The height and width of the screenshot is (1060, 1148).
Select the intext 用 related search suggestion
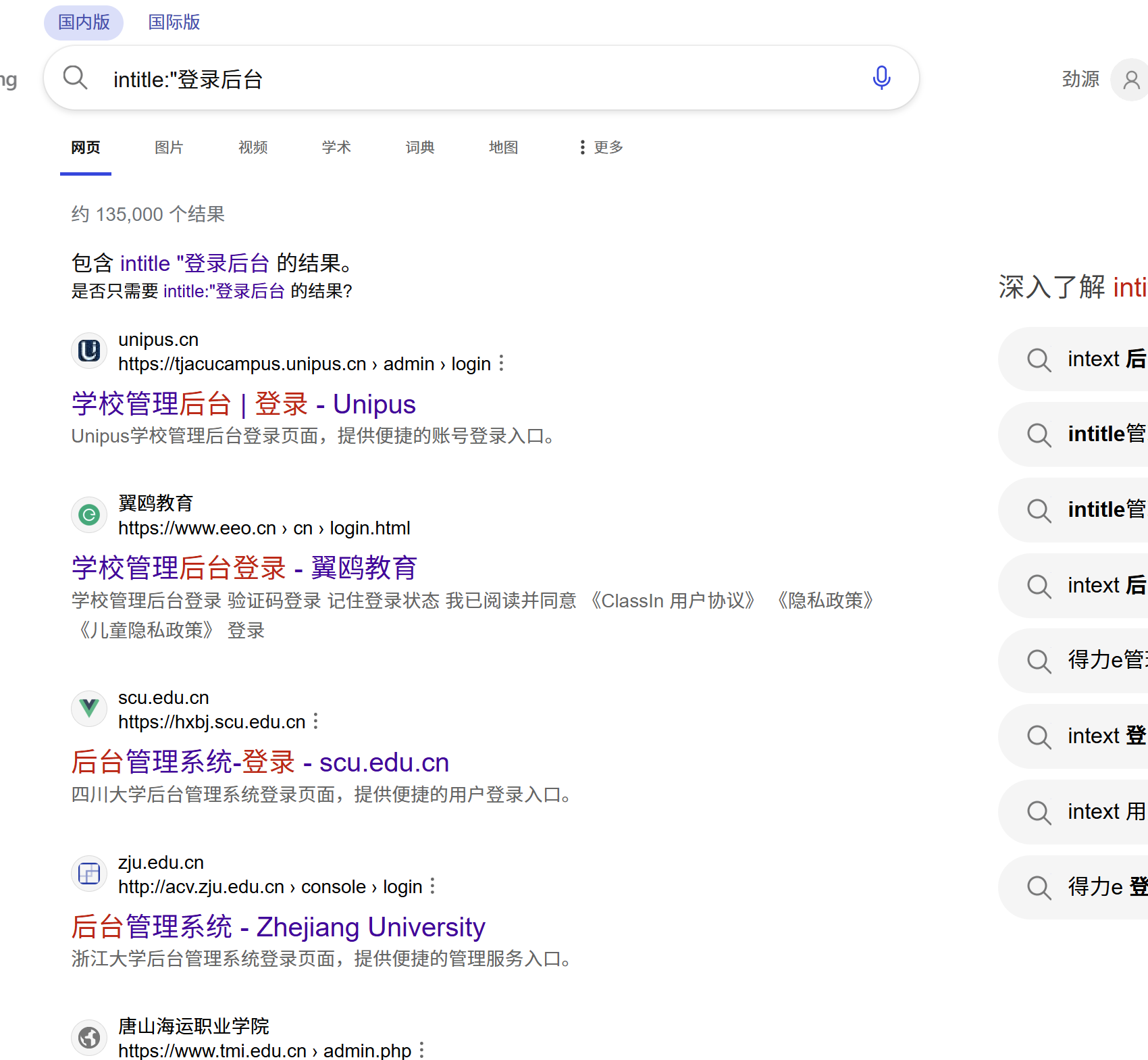(x=1074, y=811)
